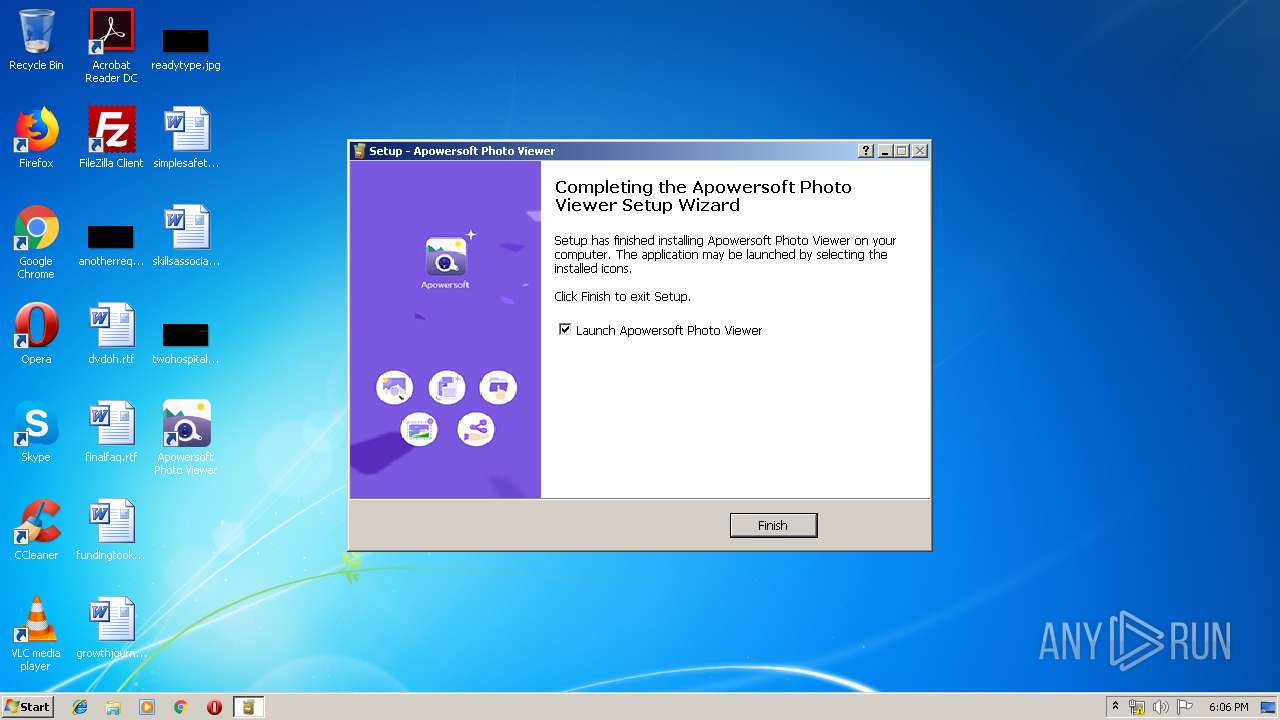Select Google Chrome desktop shortcut
Image resolution: width=1280 pixels, height=720 pixels.
coord(36,242)
